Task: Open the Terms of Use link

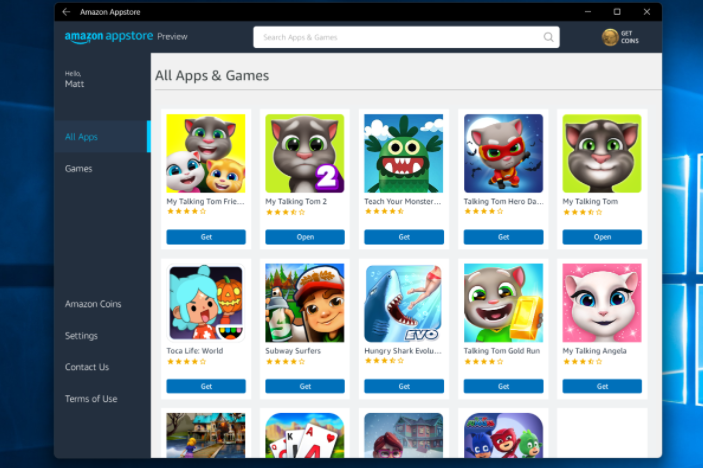Action: [91, 399]
